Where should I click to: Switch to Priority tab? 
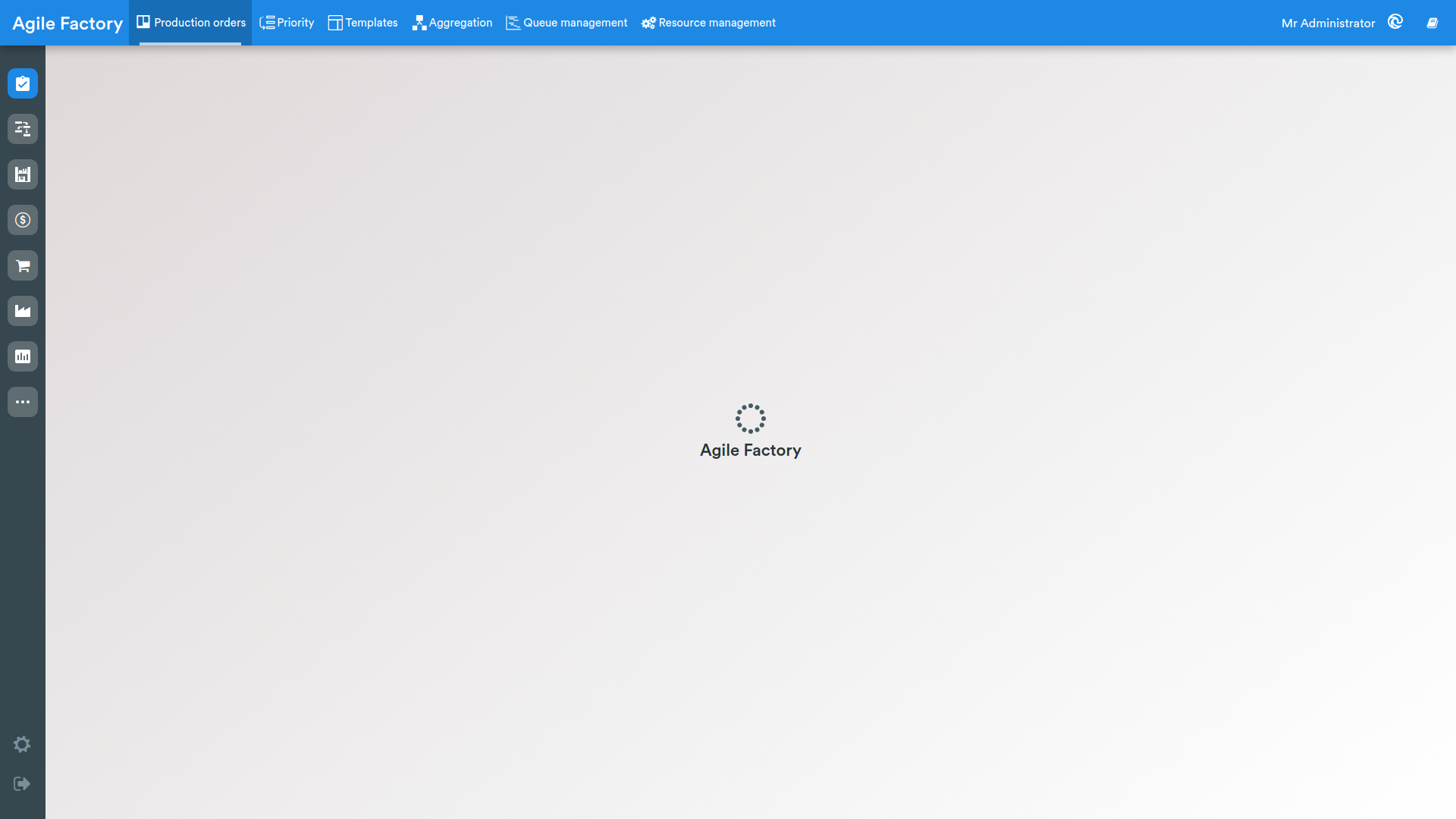287,23
